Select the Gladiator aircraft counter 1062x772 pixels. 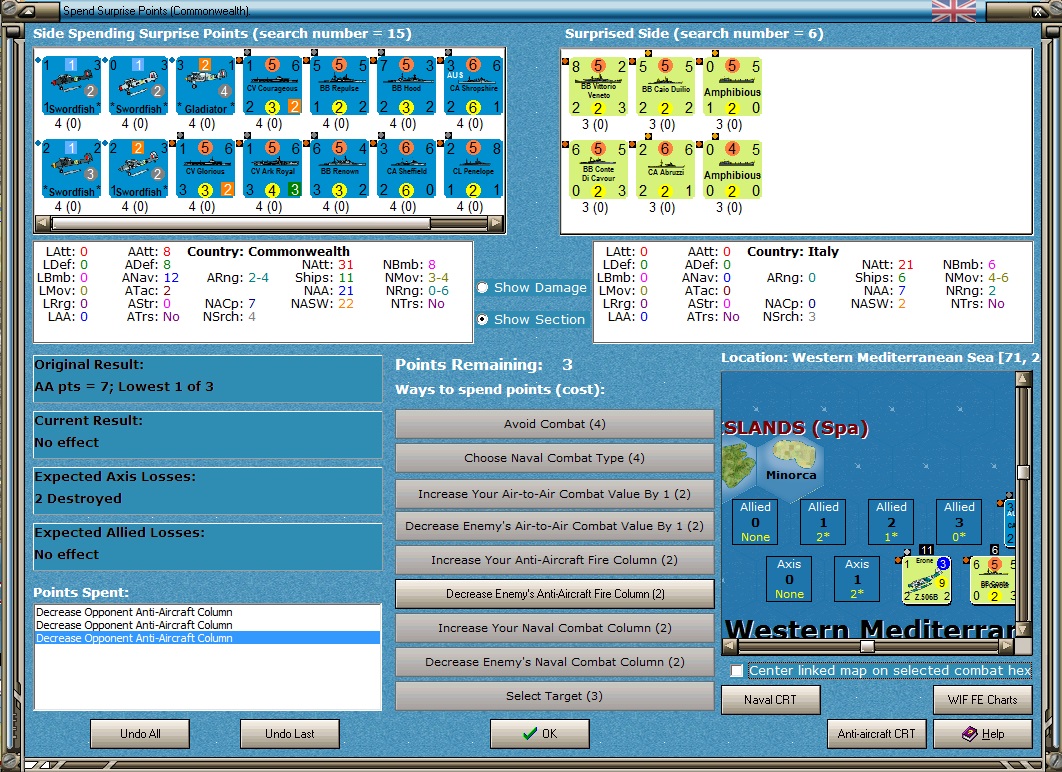pyautogui.click(x=206, y=86)
